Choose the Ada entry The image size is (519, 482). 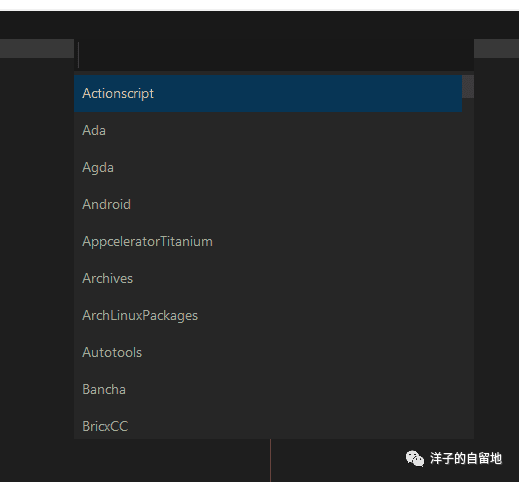point(268,130)
